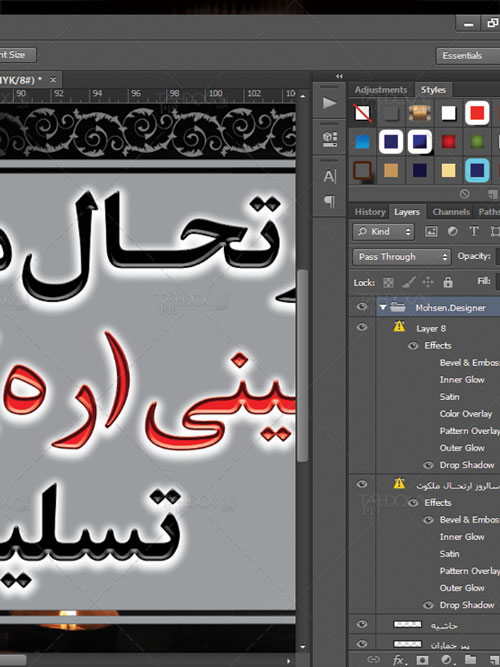
Task: Filter layers by type layer icon
Action: [474, 231]
